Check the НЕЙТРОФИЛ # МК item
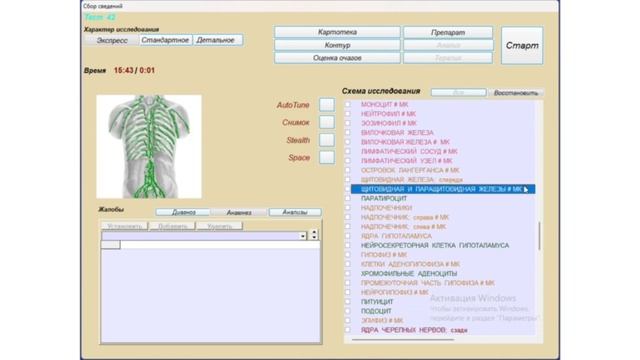 (x=348, y=114)
